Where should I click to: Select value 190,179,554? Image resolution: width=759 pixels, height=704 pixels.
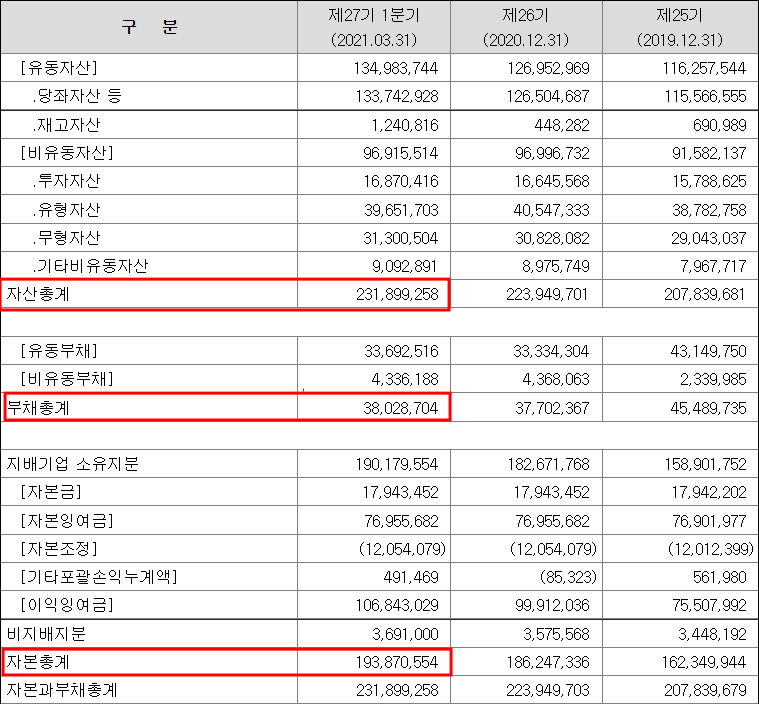click(x=397, y=464)
